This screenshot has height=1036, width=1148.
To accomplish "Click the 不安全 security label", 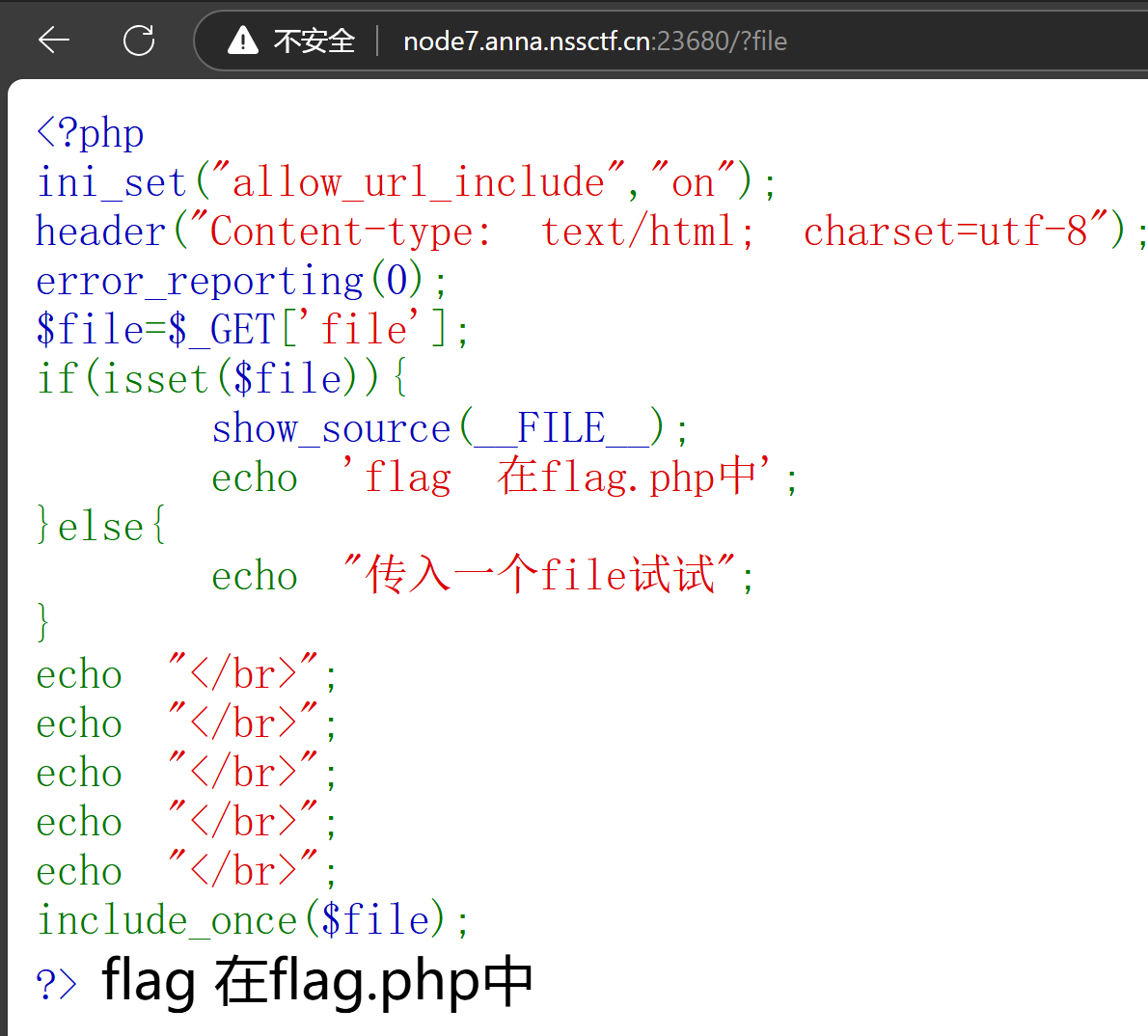I will [x=314, y=41].
